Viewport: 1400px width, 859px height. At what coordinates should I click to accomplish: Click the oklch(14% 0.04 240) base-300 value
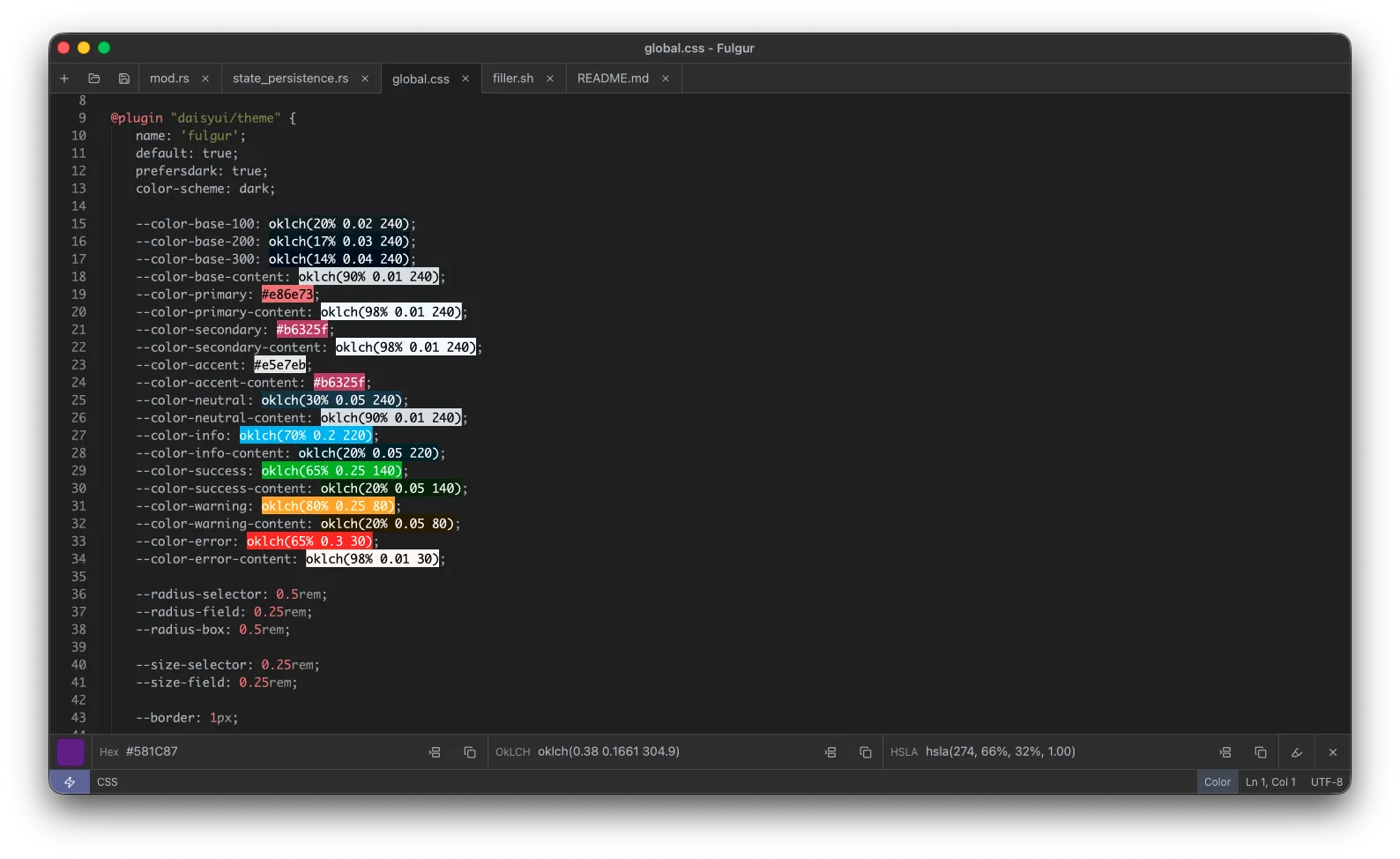339,259
